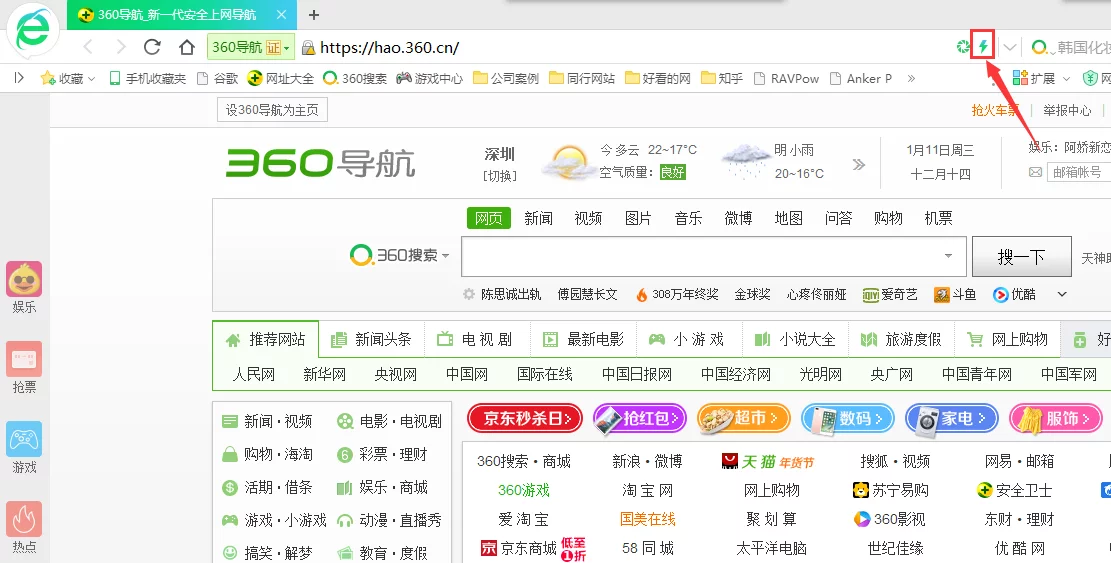The height and width of the screenshot is (563, 1111).
Task: Expand the 收藏 dropdown arrow
Action: [x=91, y=79]
